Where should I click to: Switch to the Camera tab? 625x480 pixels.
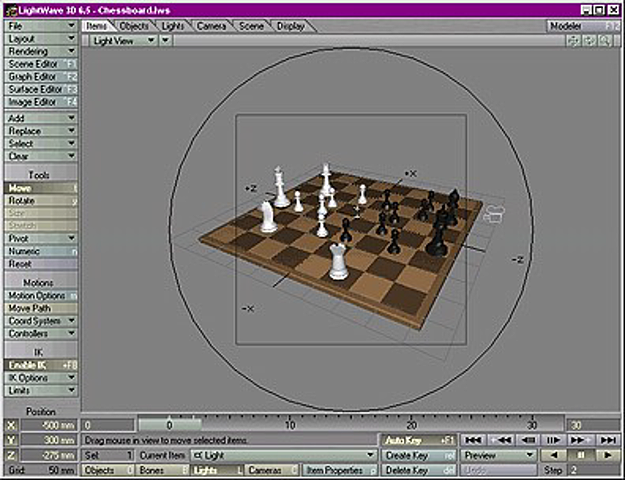[x=211, y=26]
